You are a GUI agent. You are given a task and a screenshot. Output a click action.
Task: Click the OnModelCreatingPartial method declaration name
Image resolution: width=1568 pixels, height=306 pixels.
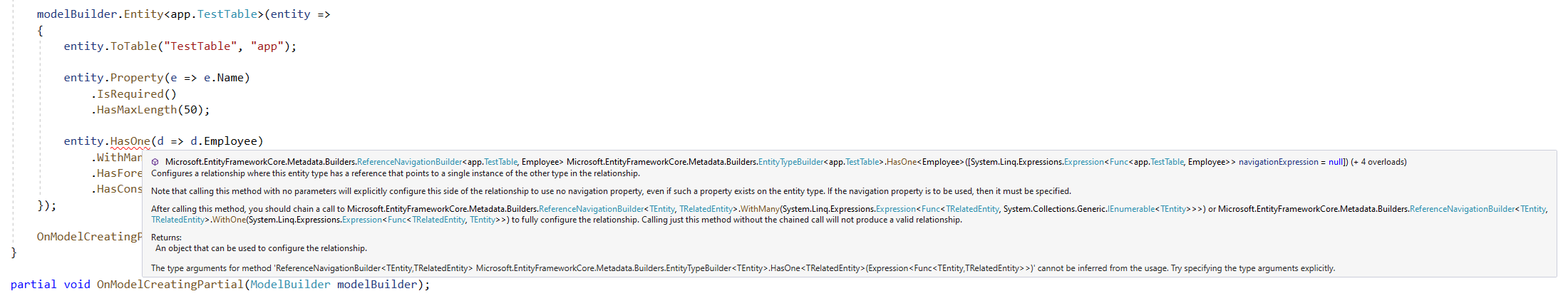click(170, 285)
